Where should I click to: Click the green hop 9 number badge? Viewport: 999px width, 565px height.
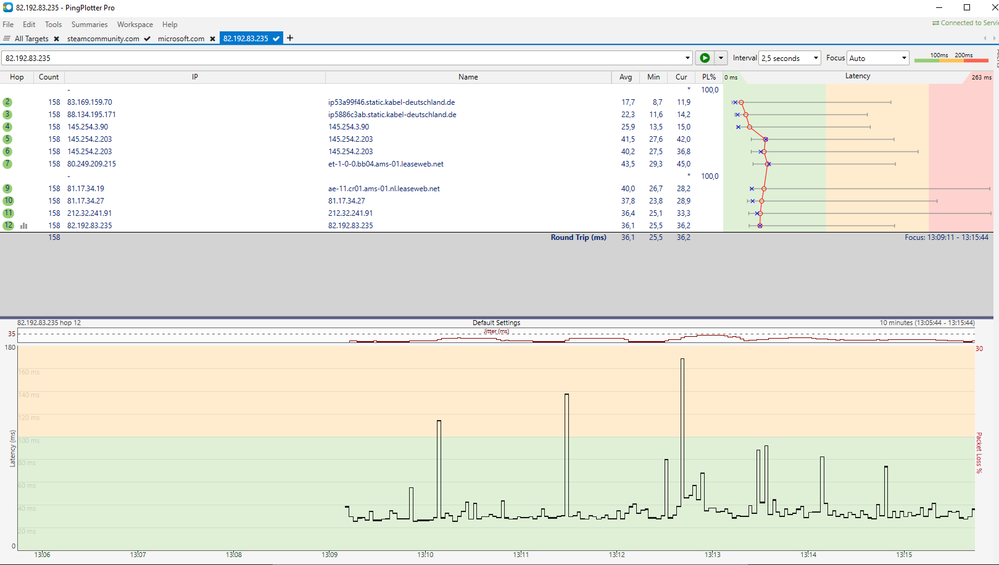[x=8, y=189]
